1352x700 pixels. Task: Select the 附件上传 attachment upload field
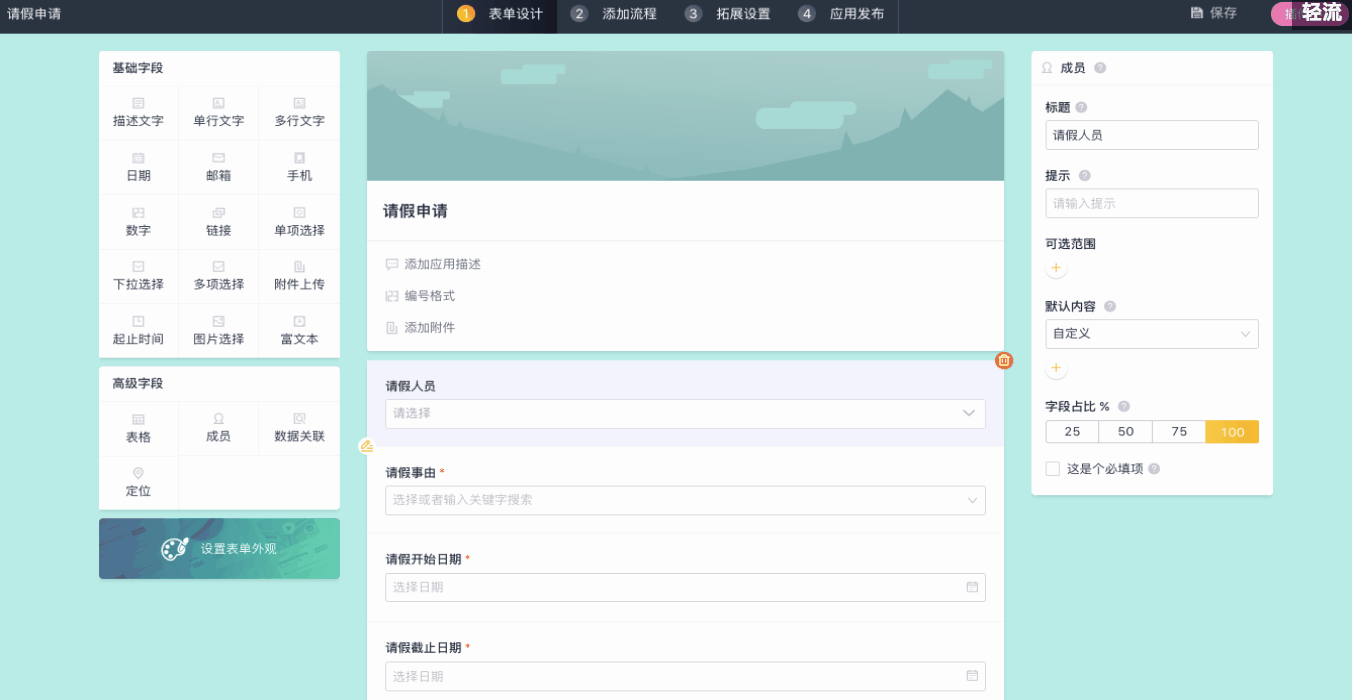(298, 276)
